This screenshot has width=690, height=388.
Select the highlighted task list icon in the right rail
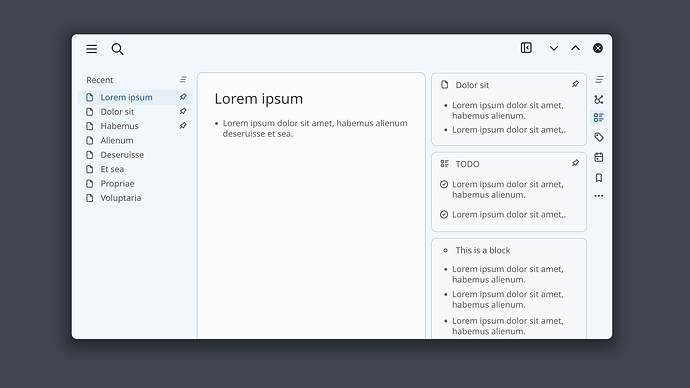598,117
